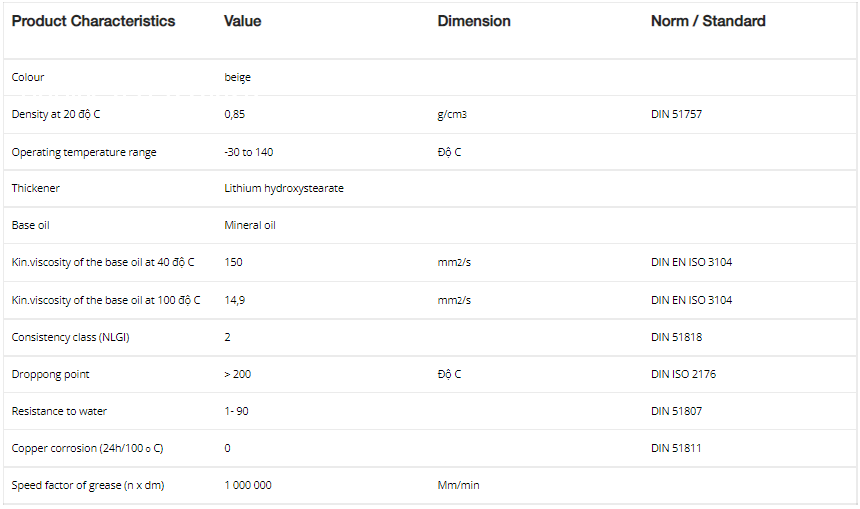
Task: Click the Consistency class (NLGI) label
Action: coord(71,337)
